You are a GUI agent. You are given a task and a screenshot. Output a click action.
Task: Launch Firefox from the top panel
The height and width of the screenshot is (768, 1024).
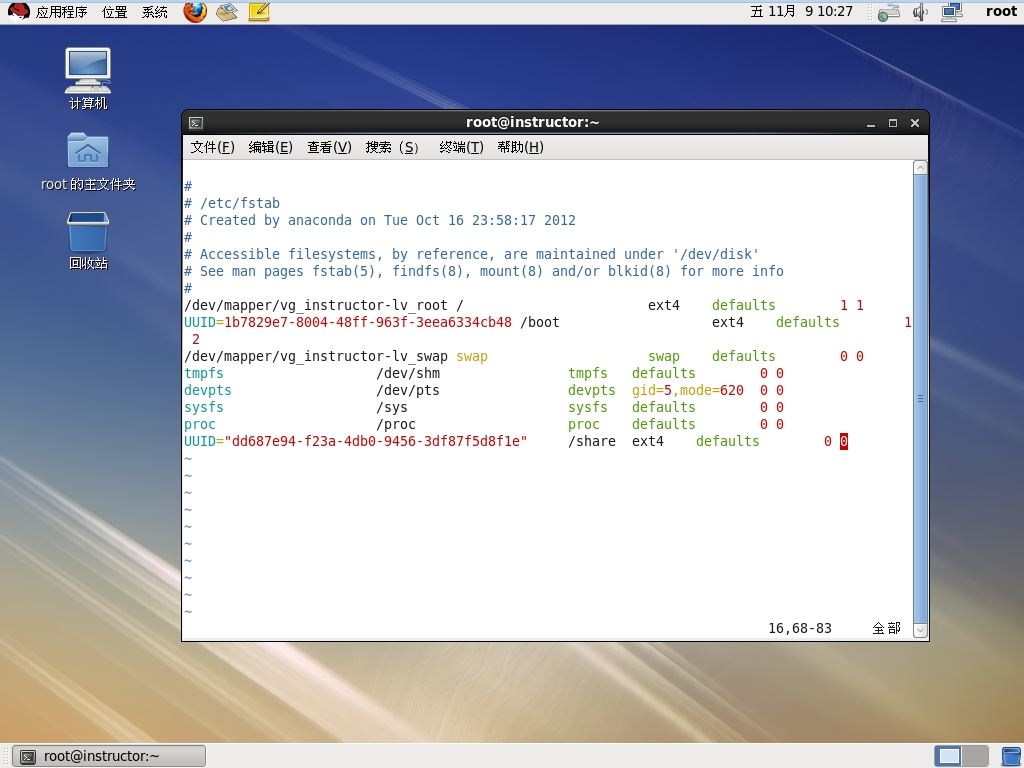195,12
